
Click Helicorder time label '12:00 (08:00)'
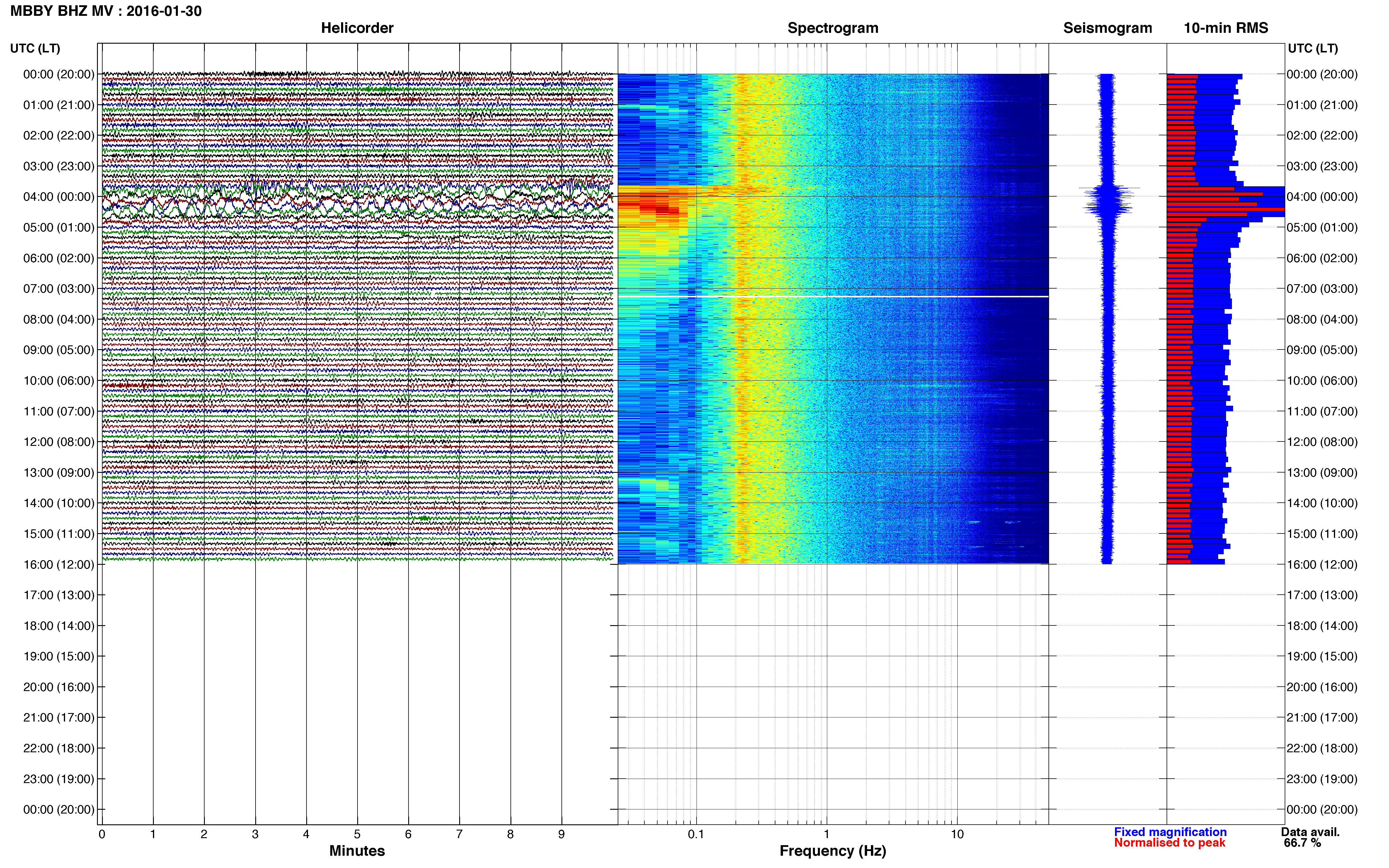pos(59,442)
